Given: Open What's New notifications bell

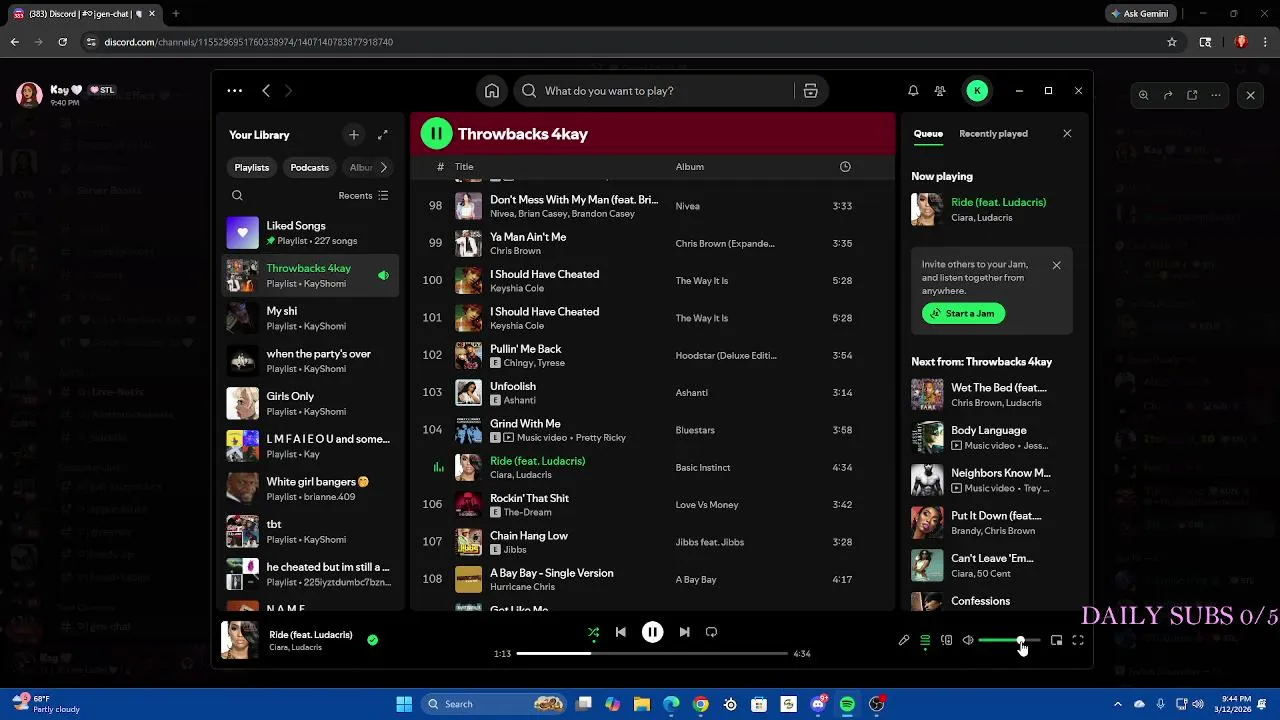Looking at the screenshot, I should pos(913,91).
